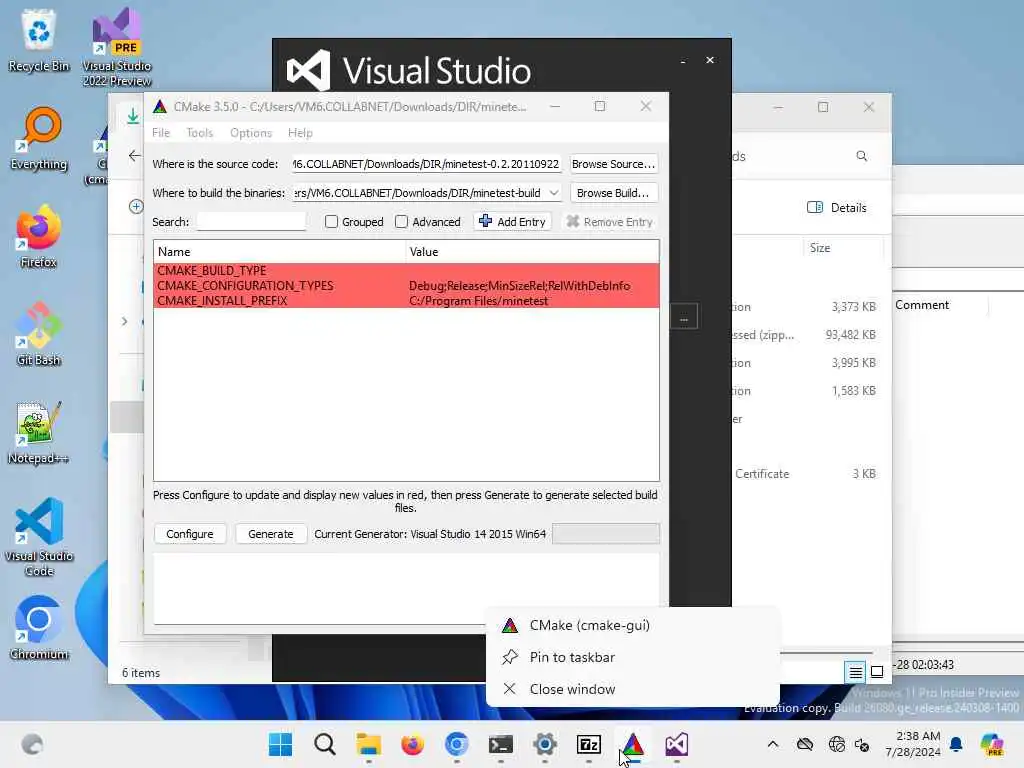Viewport: 1024px width, 768px height.
Task: Click the source code path field
Action: (x=426, y=164)
